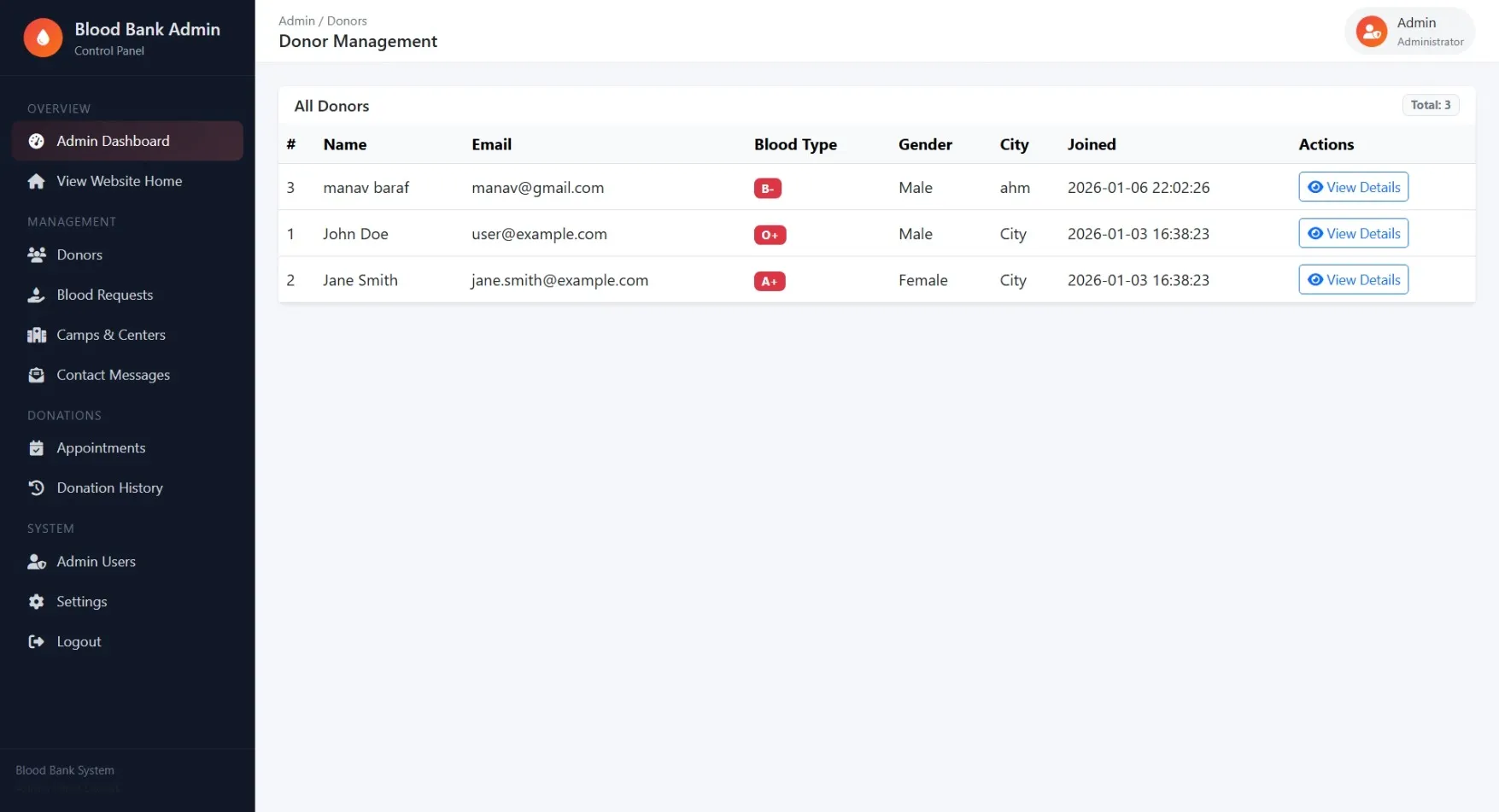Select the Blood Requests droplet icon
The height and width of the screenshot is (812, 1499).
pos(35,295)
